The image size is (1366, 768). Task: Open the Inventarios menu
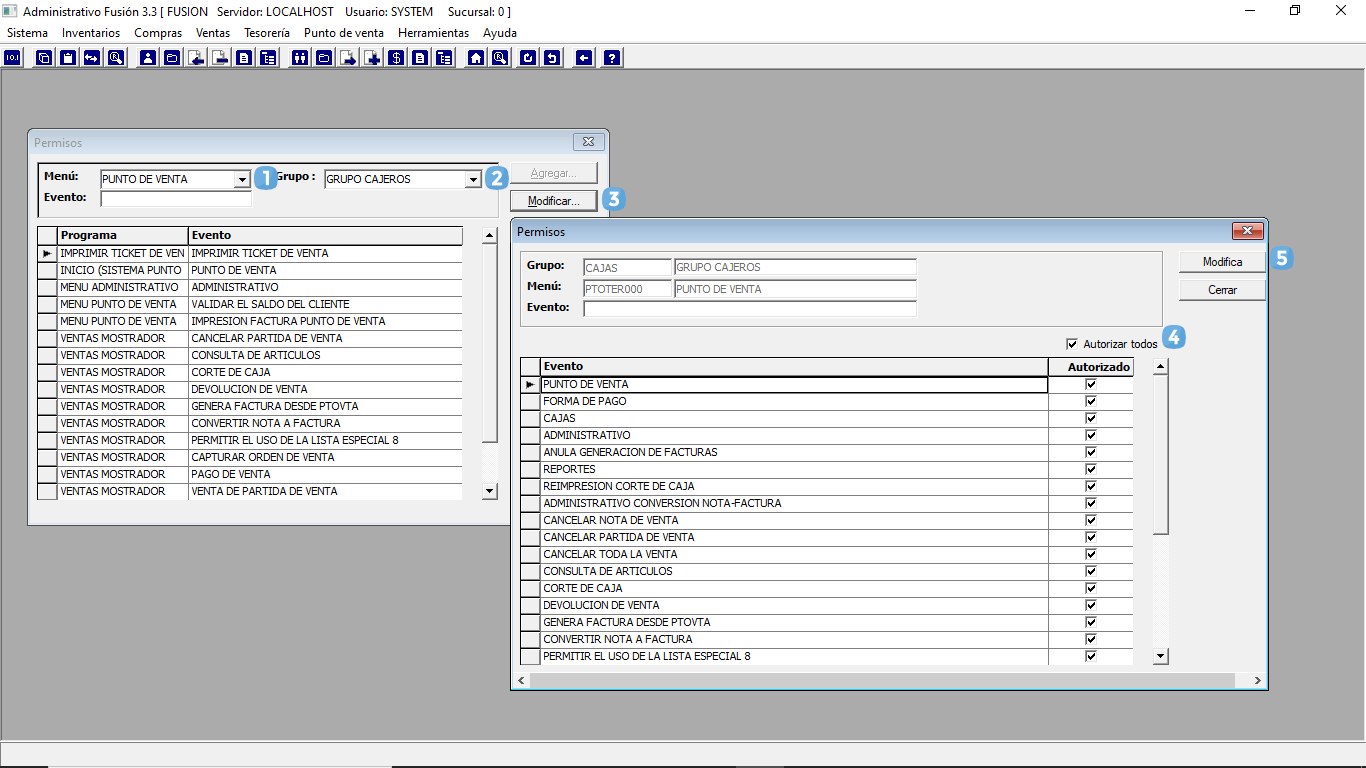pos(91,33)
